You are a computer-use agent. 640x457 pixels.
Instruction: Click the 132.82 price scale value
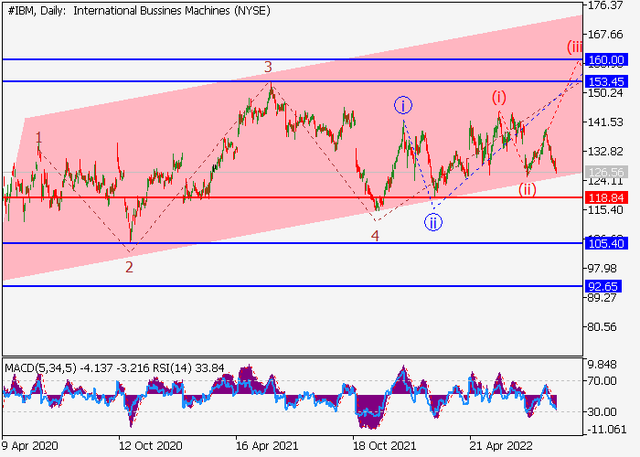[x=605, y=151]
